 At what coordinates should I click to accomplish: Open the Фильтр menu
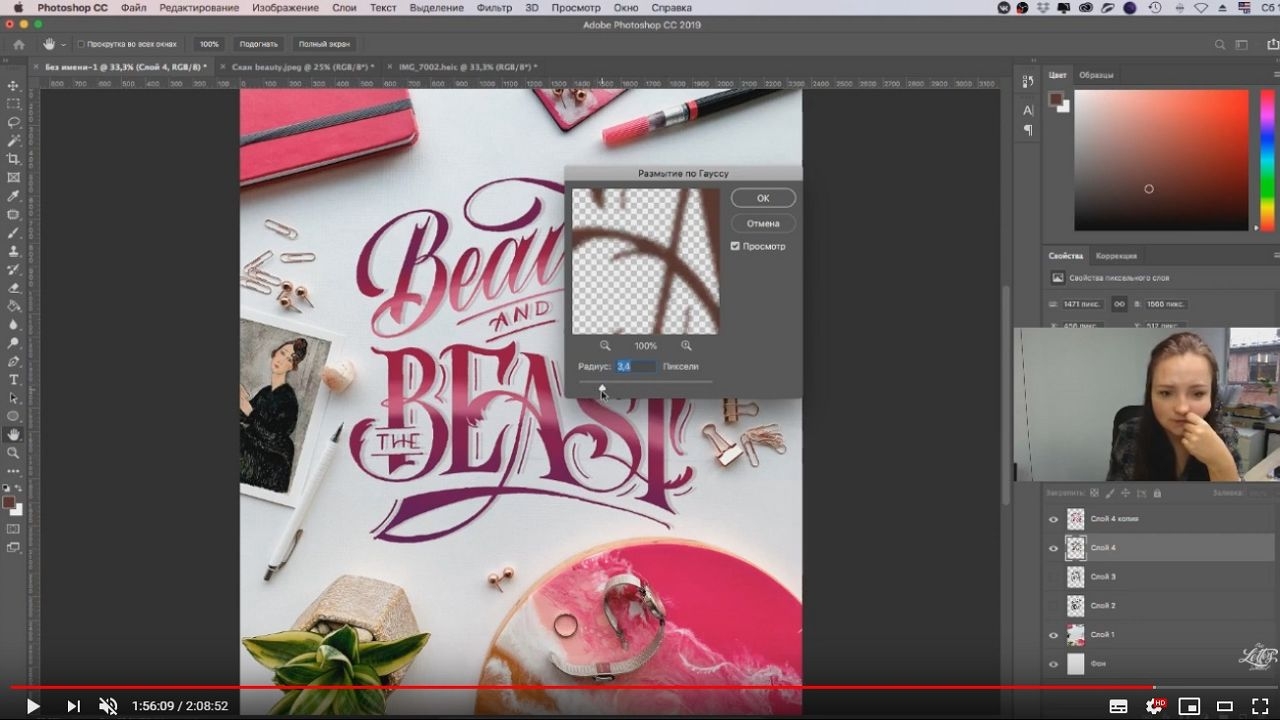coord(494,8)
